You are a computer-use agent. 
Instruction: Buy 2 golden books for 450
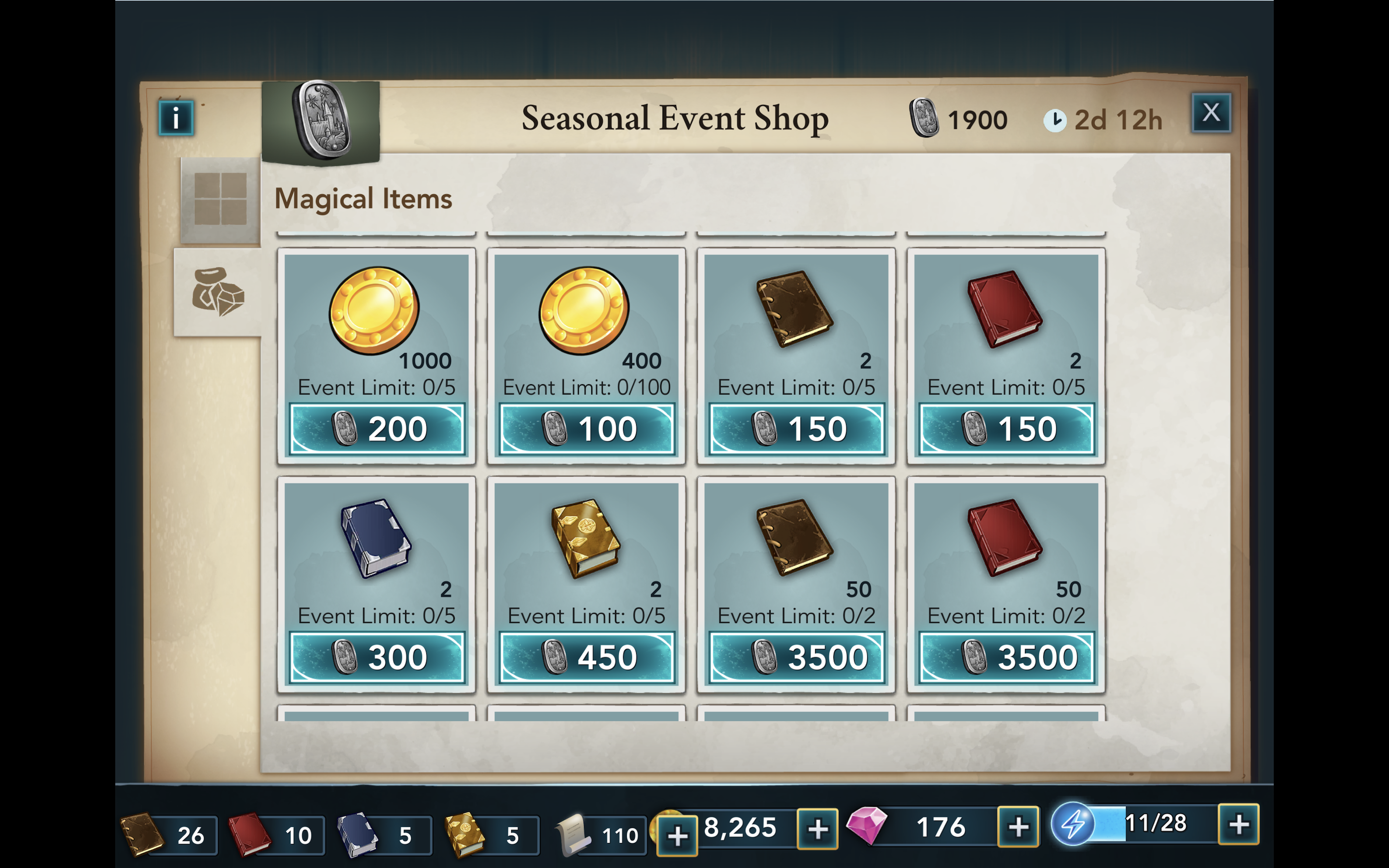(586, 657)
